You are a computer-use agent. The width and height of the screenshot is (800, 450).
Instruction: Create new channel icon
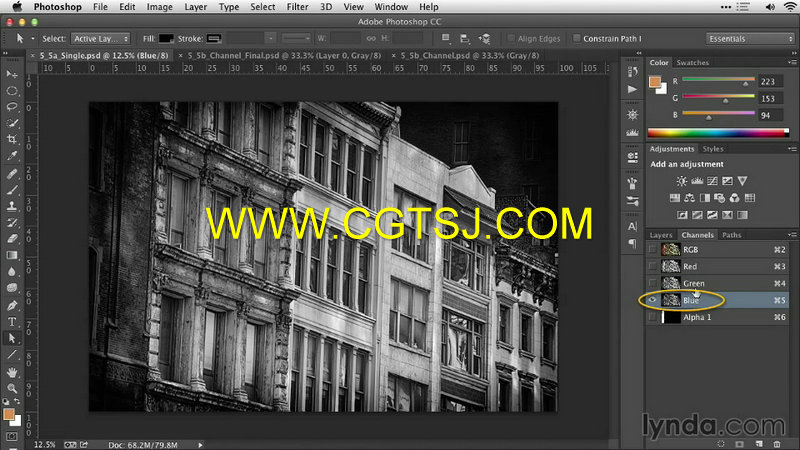pos(759,444)
